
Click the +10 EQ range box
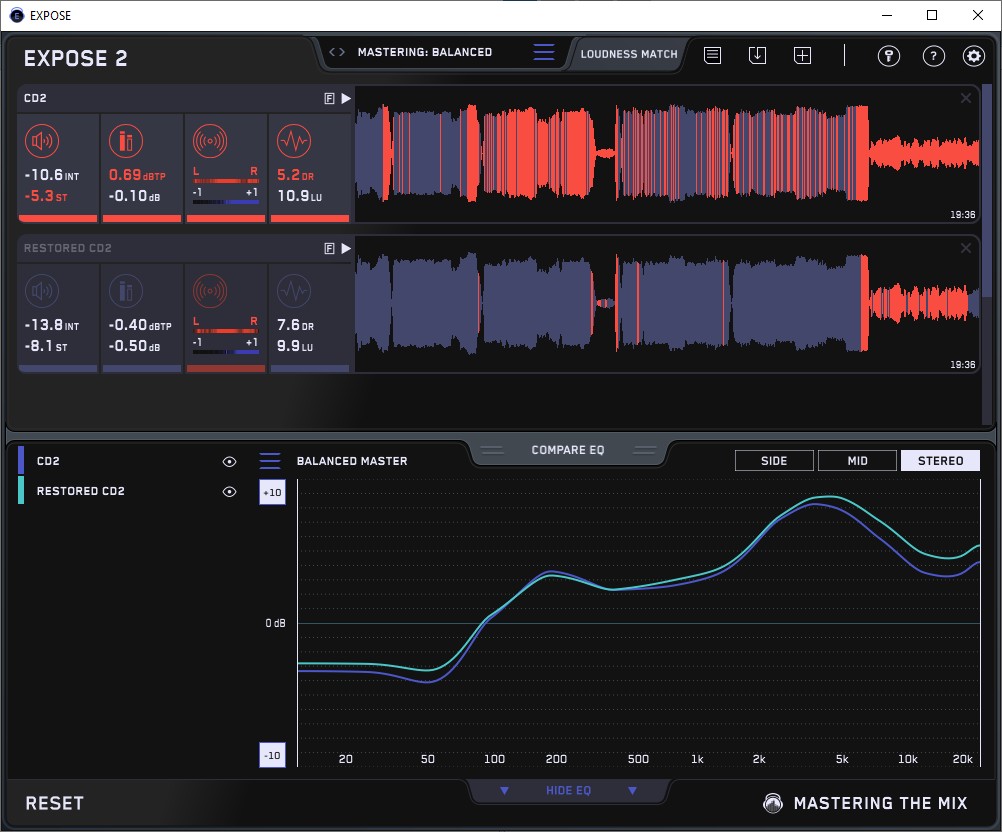click(x=272, y=492)
